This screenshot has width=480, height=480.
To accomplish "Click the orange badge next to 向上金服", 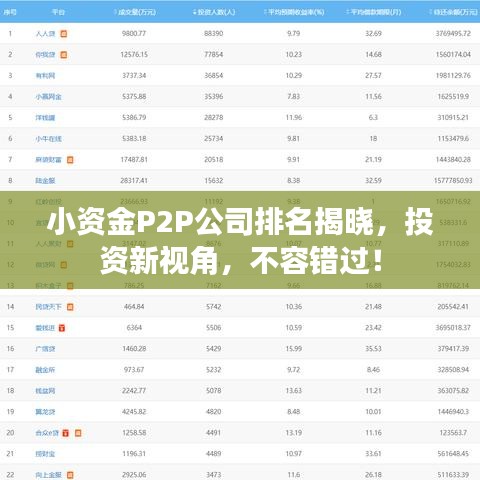I will click(x=70, y=475).
